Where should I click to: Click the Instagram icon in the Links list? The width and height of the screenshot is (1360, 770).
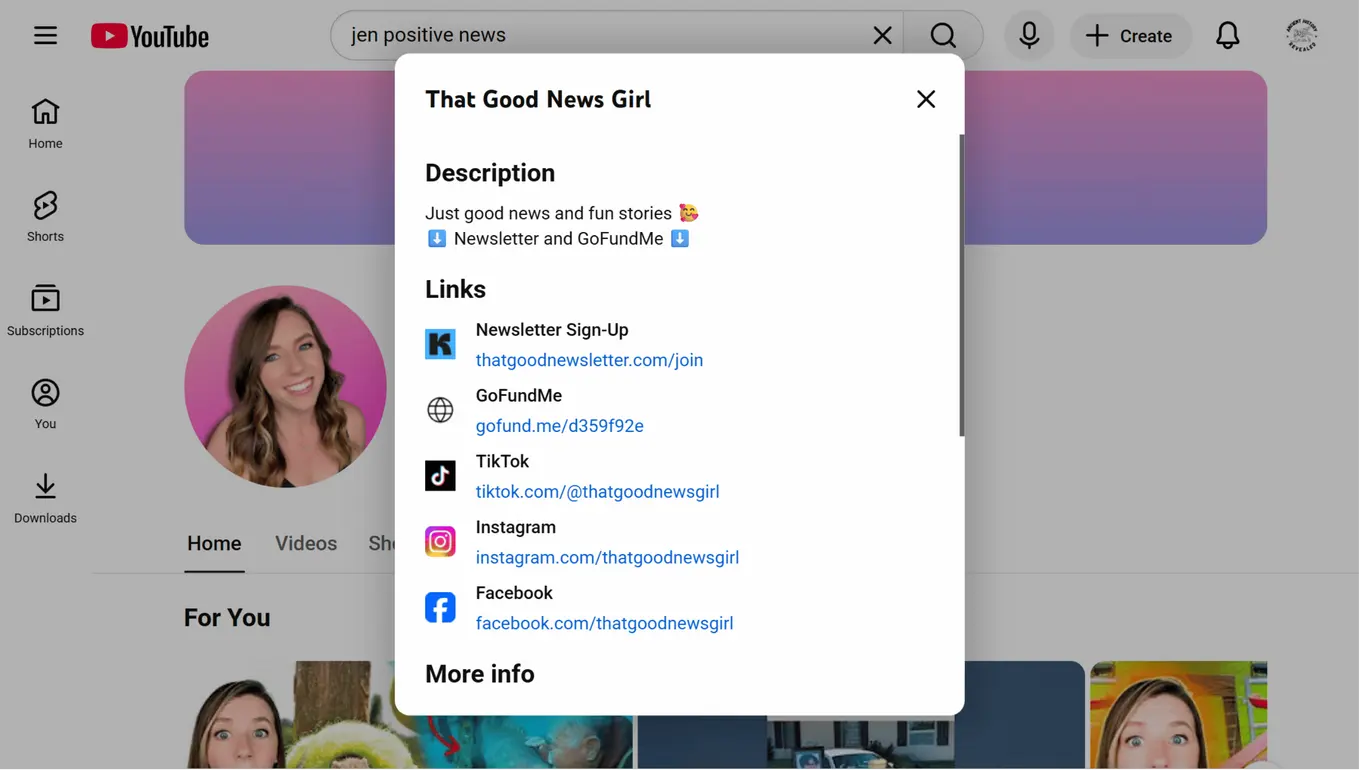click(x=440, y=541)
